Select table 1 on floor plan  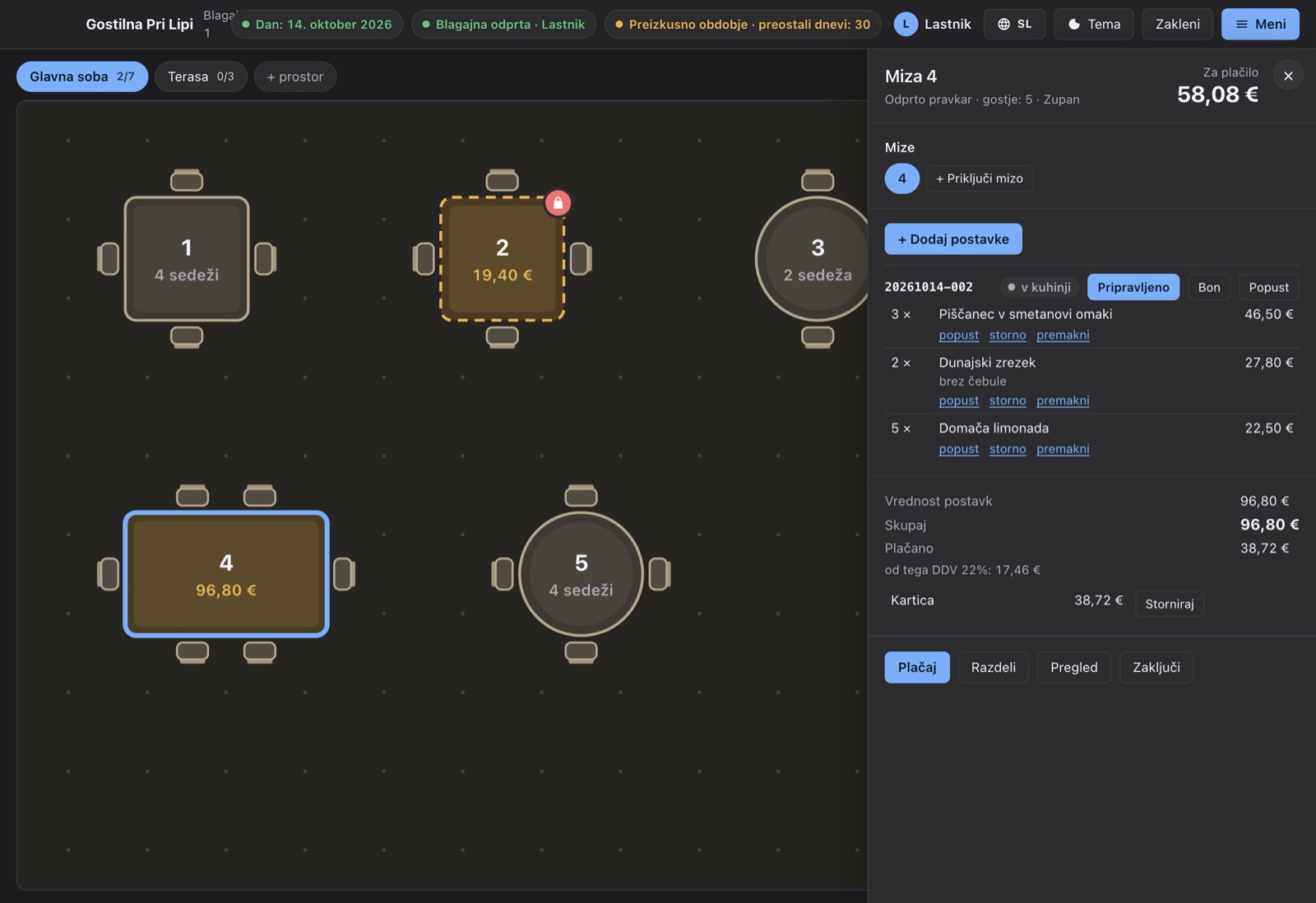[187, 258]
